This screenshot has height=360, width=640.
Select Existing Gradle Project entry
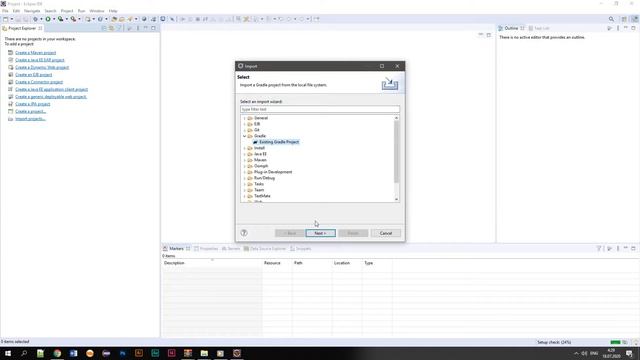(276, 142)
